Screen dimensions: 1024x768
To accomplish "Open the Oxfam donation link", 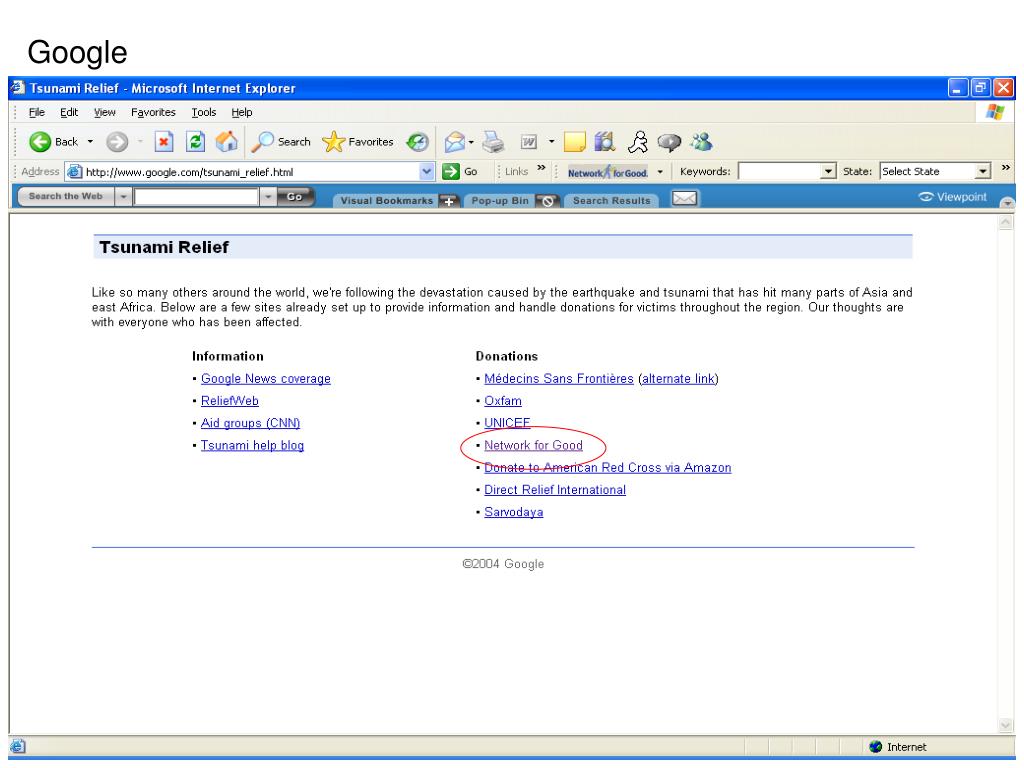I will 503,401.
